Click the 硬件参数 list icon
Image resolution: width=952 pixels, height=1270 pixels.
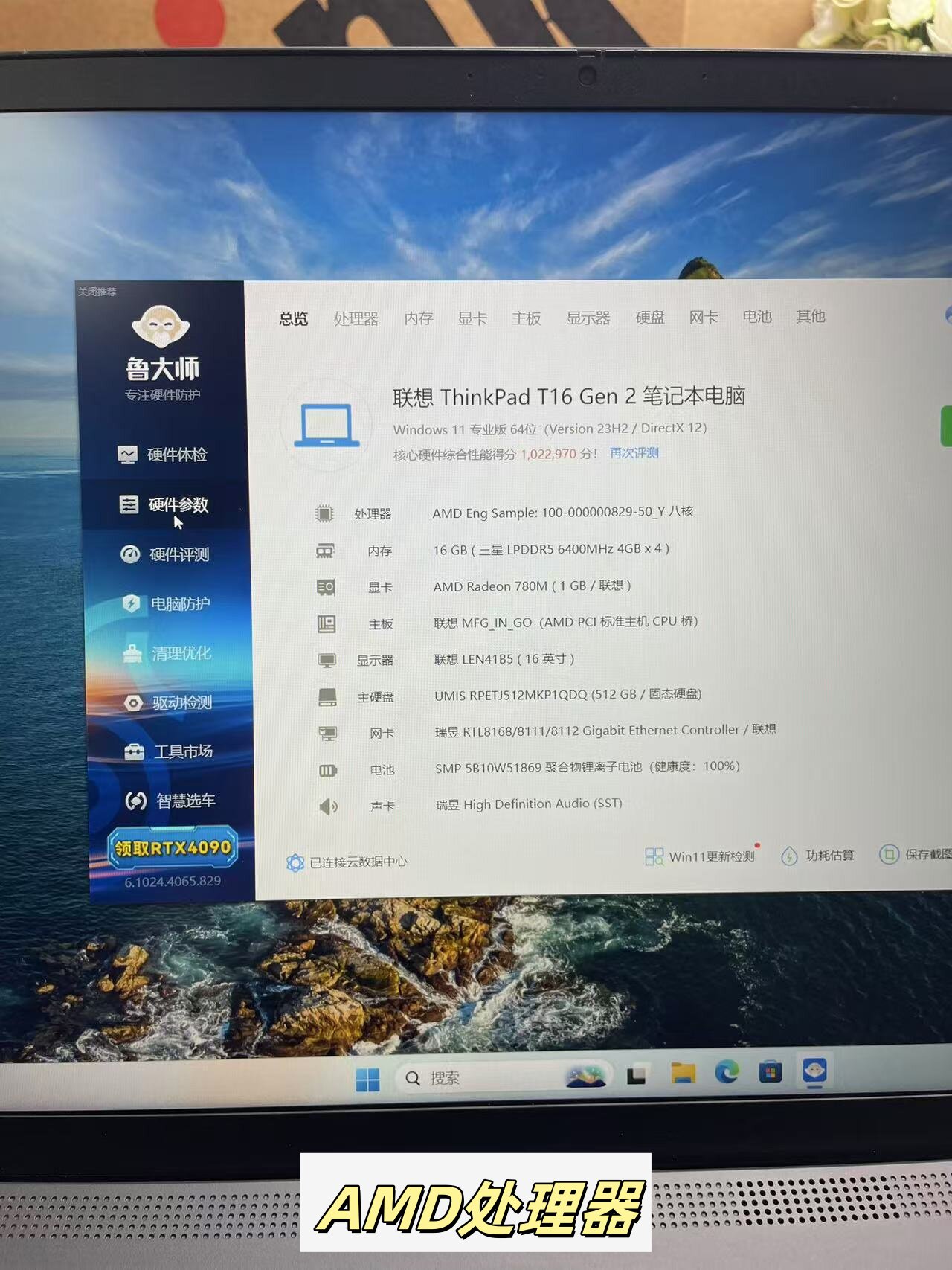129,504
